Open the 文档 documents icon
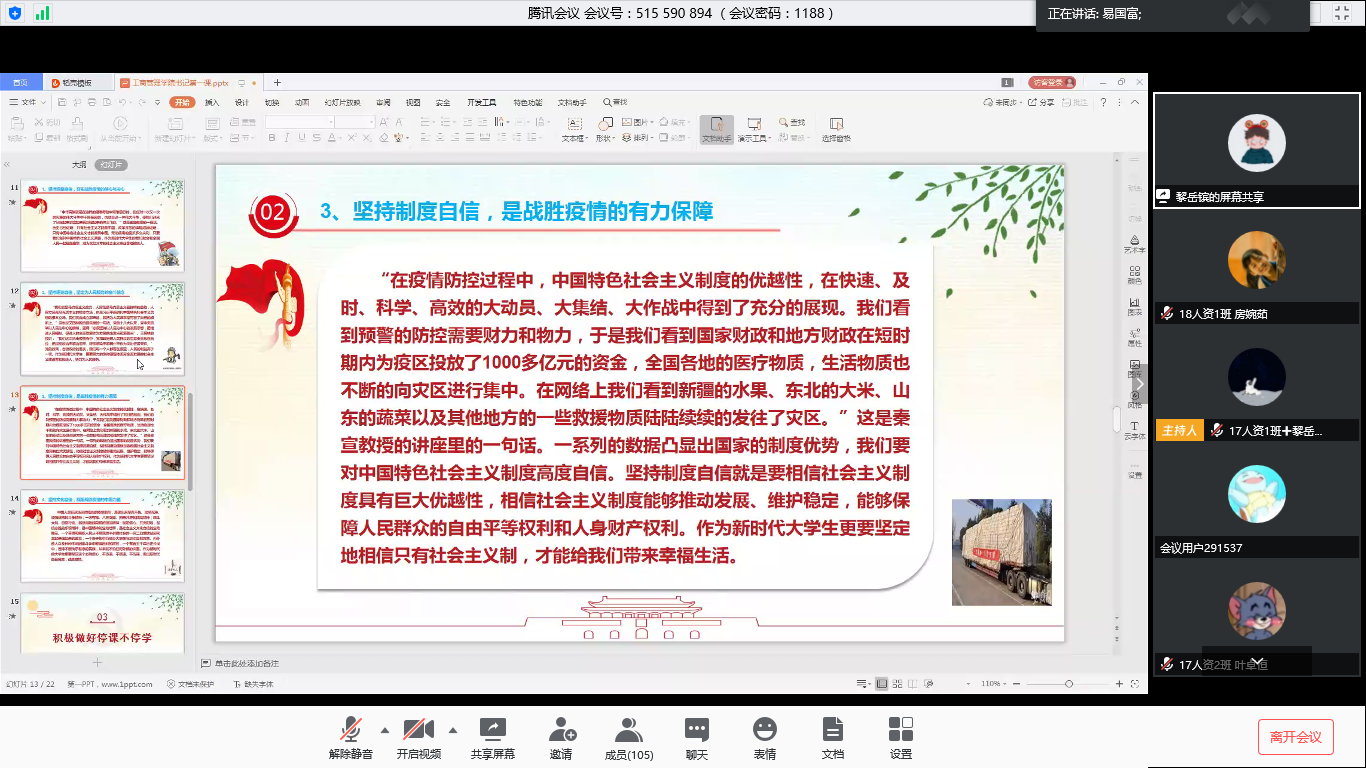 click(x=832, y=735)
